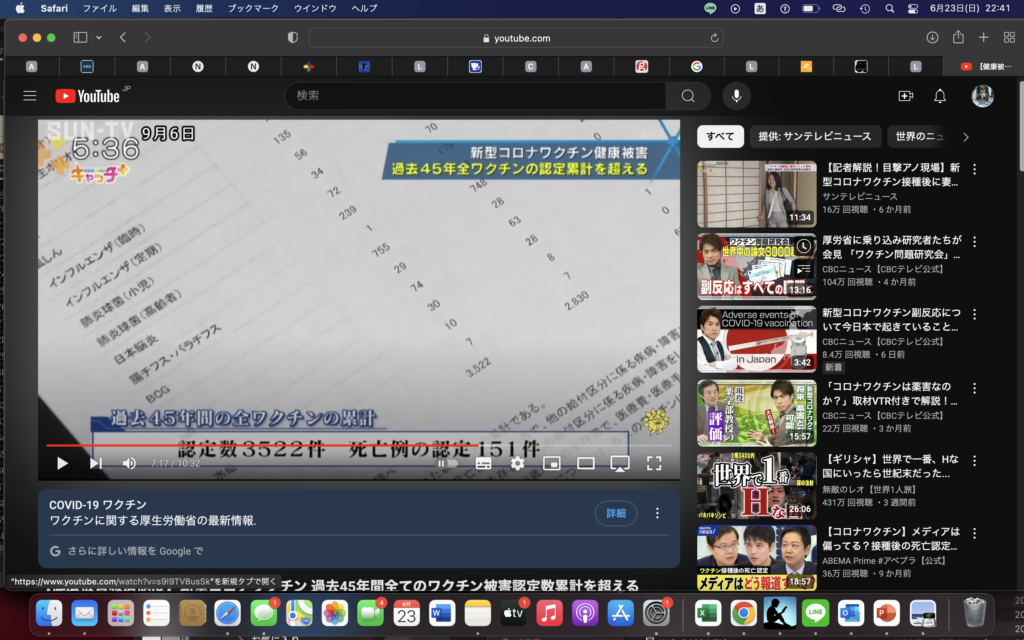Click the 詳細 button in the COVID-19 panel

point(616,513)
